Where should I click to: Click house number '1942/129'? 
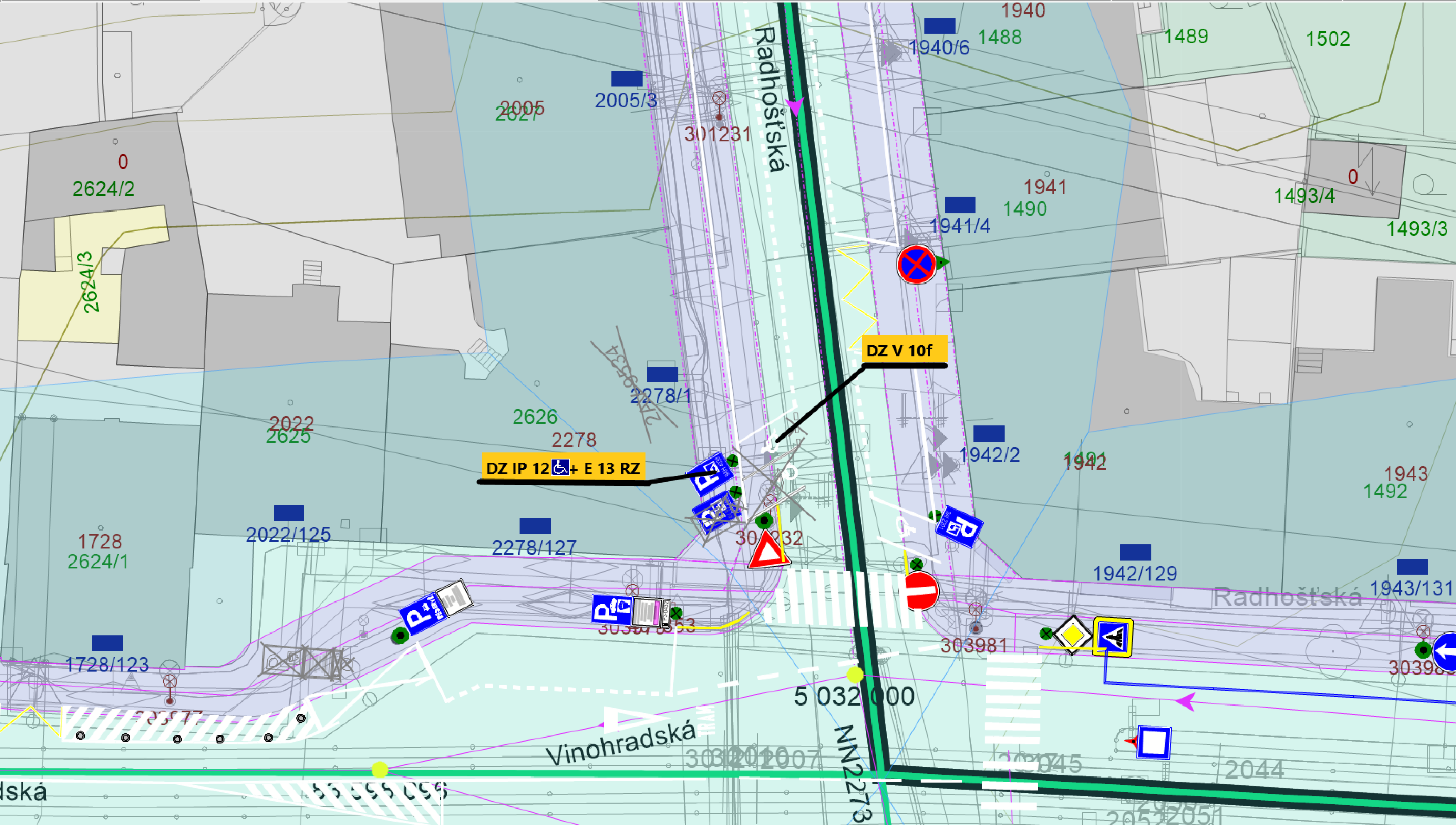[1135, 573]
